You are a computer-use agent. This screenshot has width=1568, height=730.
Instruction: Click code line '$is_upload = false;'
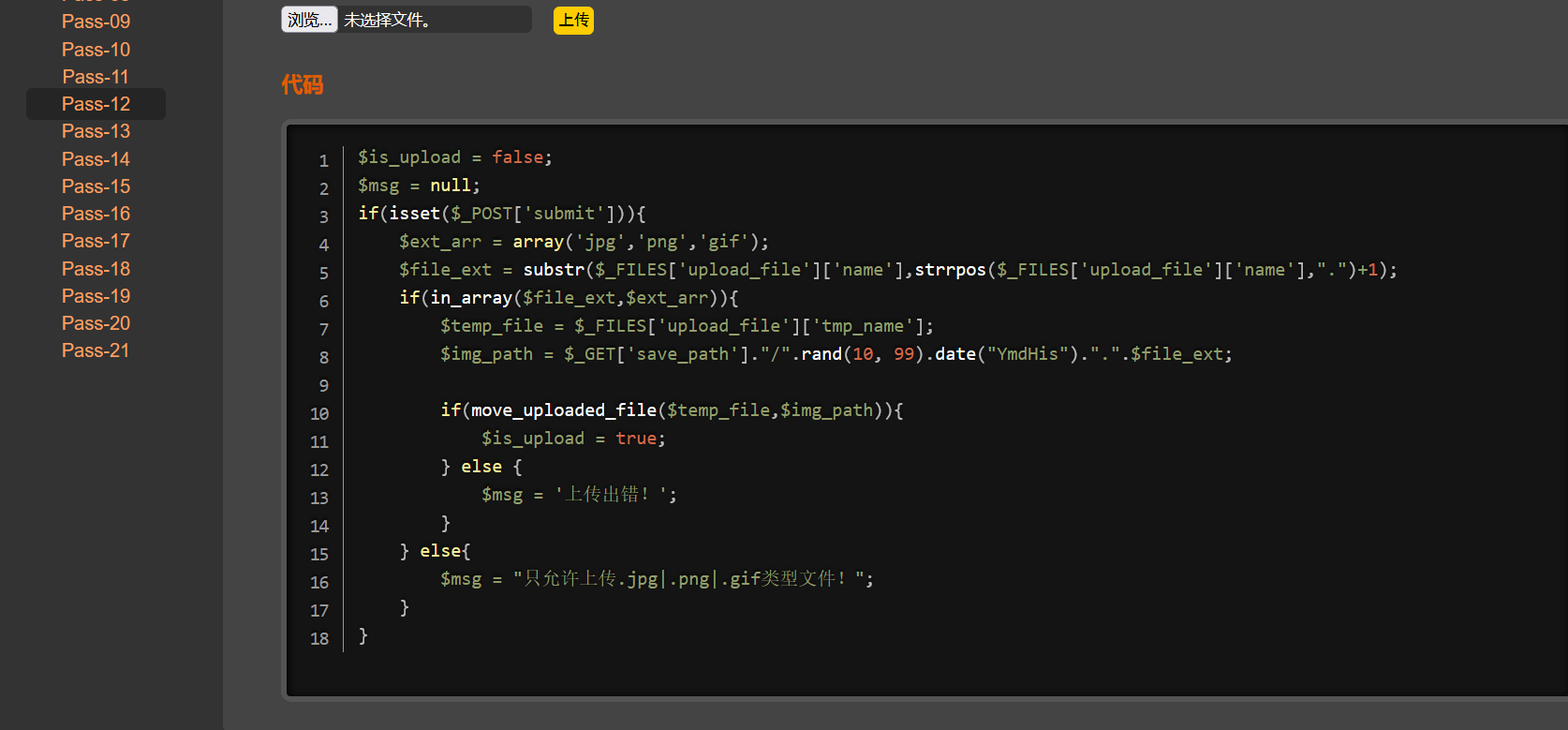point(455,157)
